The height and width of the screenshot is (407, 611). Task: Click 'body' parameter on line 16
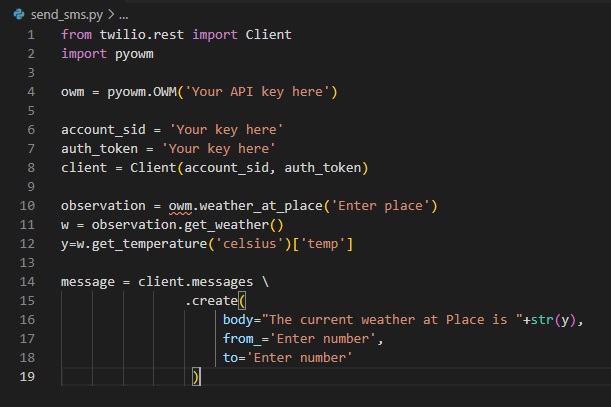pos(238,320)
